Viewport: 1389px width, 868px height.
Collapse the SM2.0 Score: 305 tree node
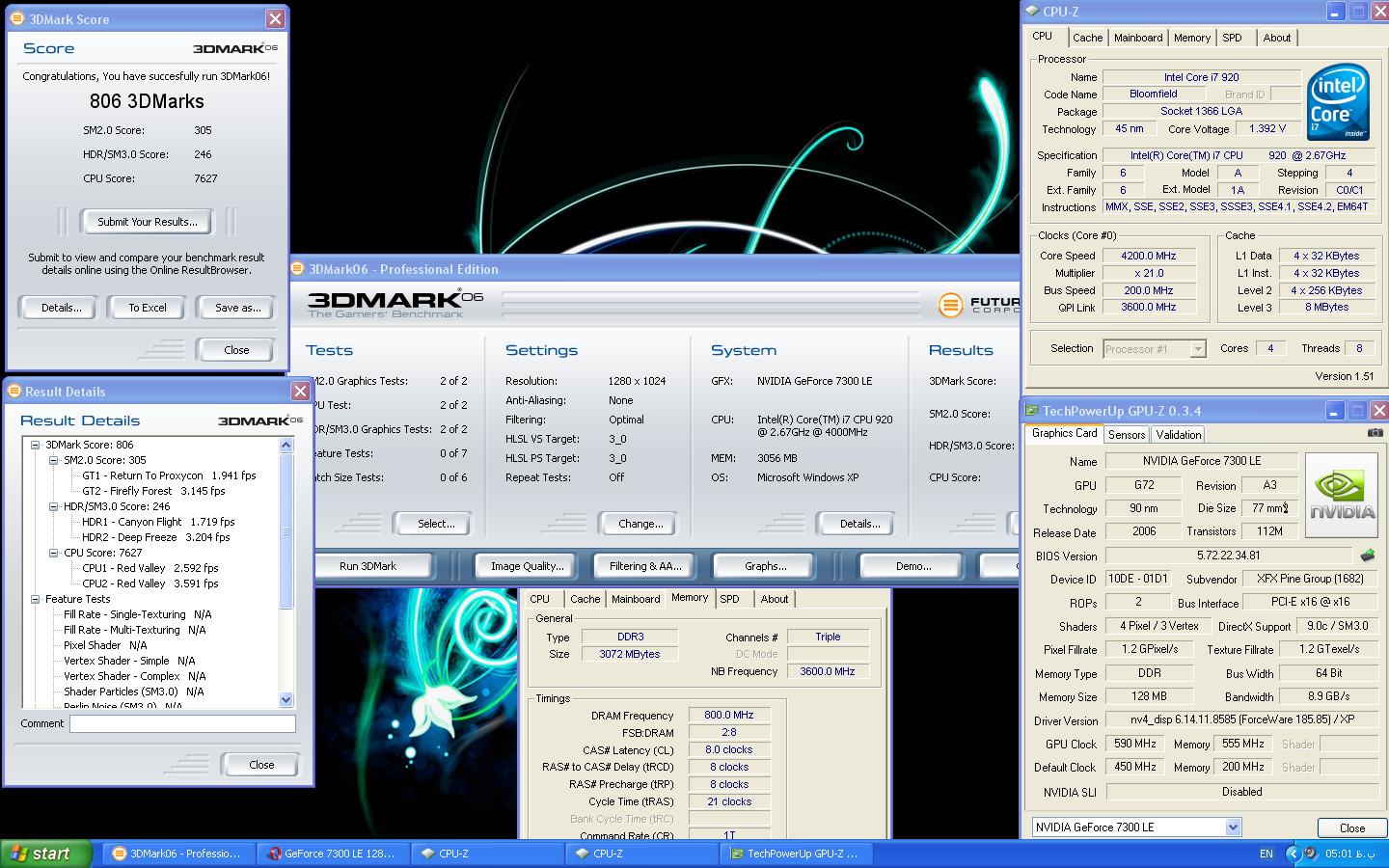click(x=54, y=460)
